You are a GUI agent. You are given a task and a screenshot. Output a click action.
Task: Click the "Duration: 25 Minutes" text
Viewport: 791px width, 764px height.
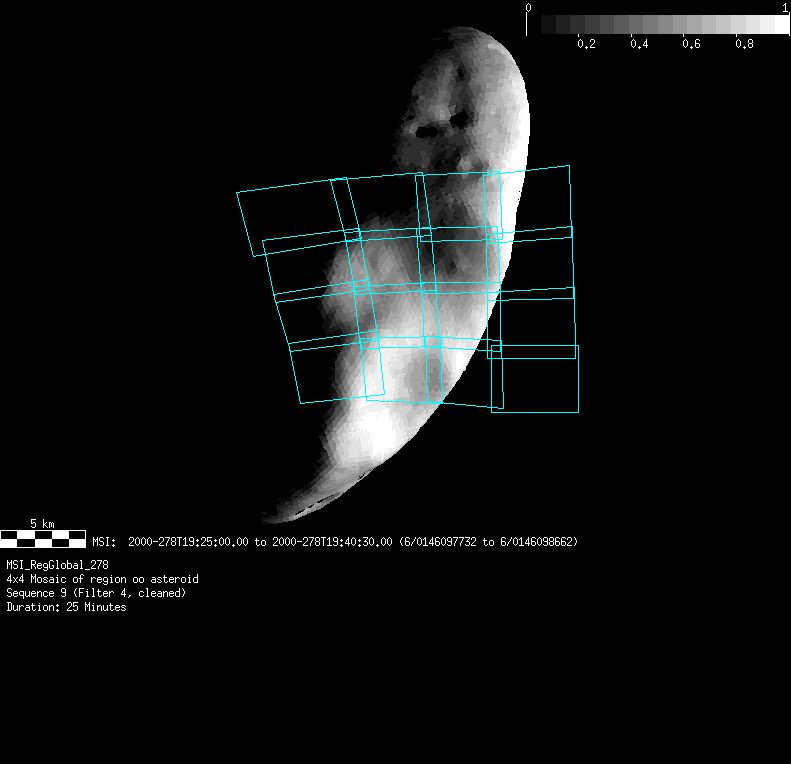coord(66,607)
